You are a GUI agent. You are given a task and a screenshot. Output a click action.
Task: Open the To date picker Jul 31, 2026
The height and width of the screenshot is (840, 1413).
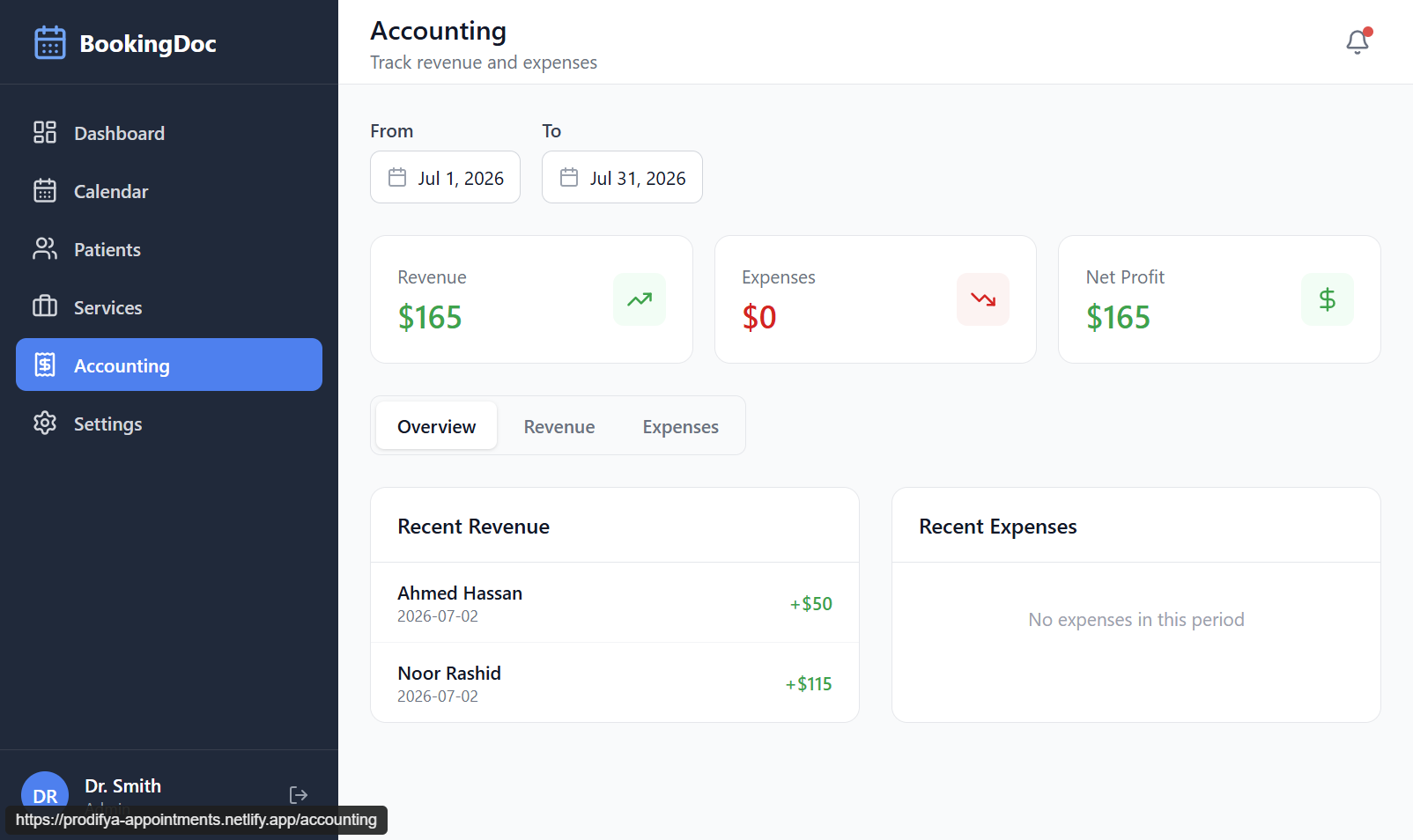click(622, 177)
